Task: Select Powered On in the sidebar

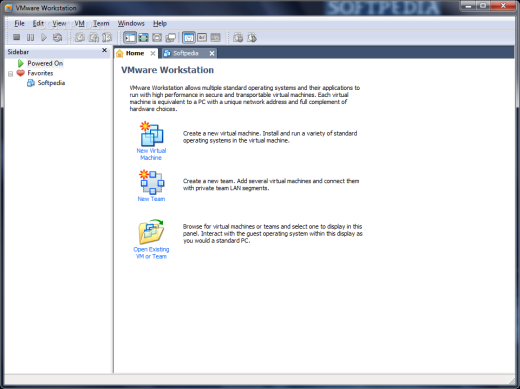Action: [45, 63]
